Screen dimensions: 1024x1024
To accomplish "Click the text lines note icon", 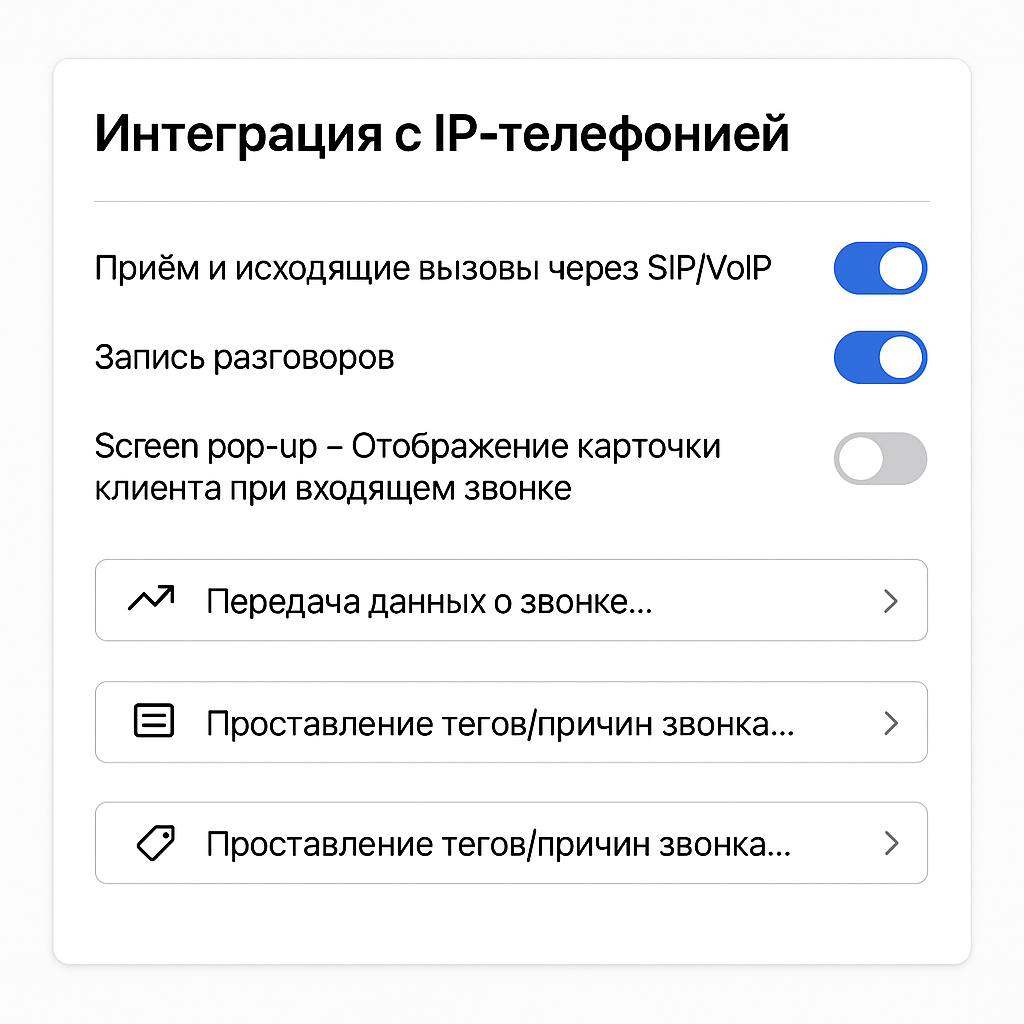I will click(x=154, y=720).
